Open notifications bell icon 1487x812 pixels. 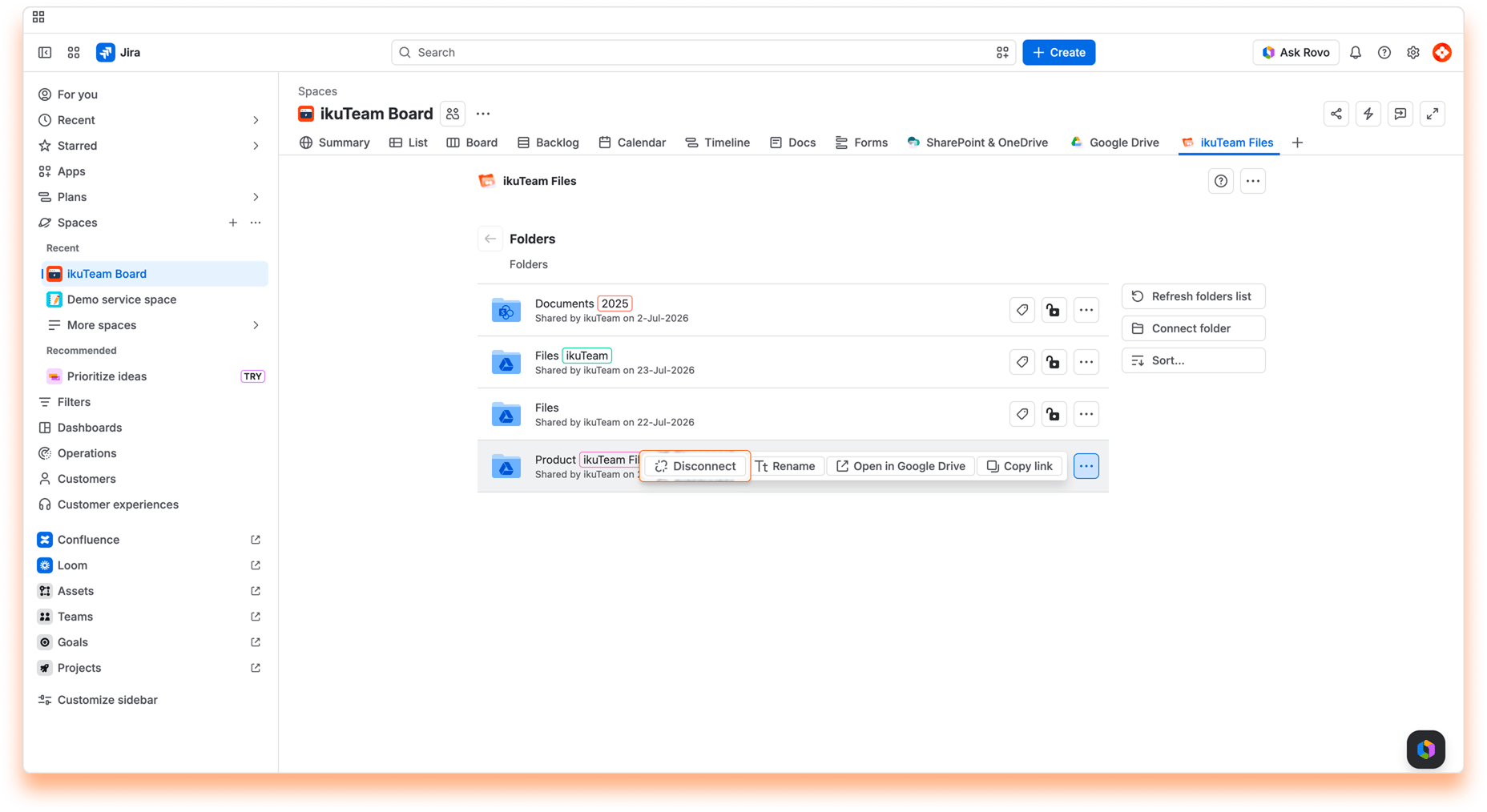tap(1356, 52)
